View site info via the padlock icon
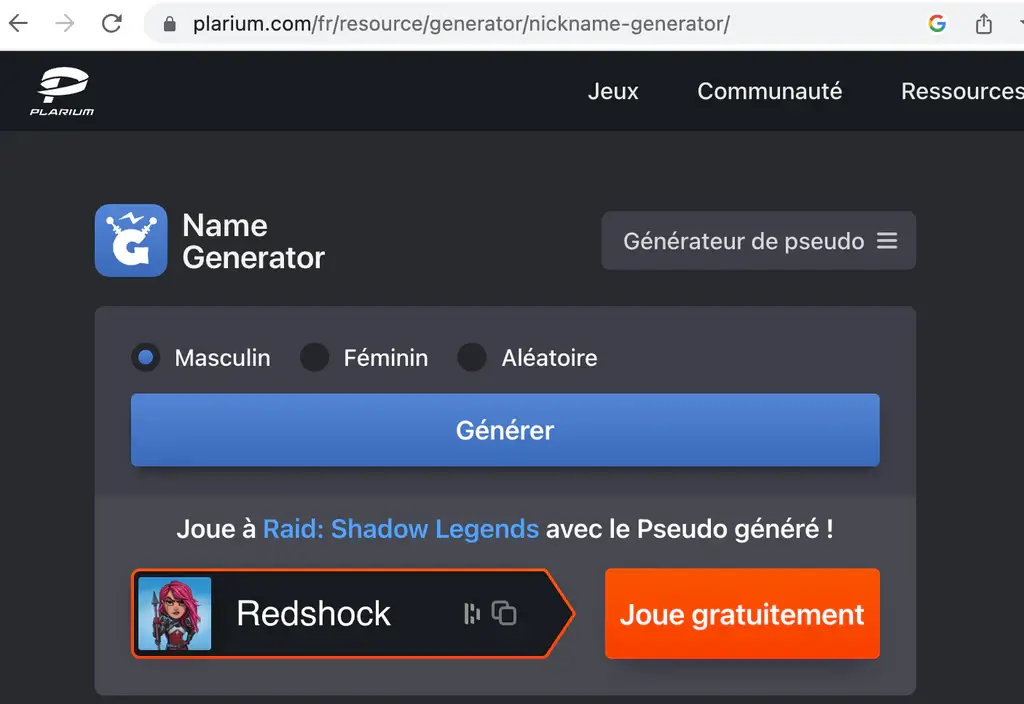 (x=169, y=24)
